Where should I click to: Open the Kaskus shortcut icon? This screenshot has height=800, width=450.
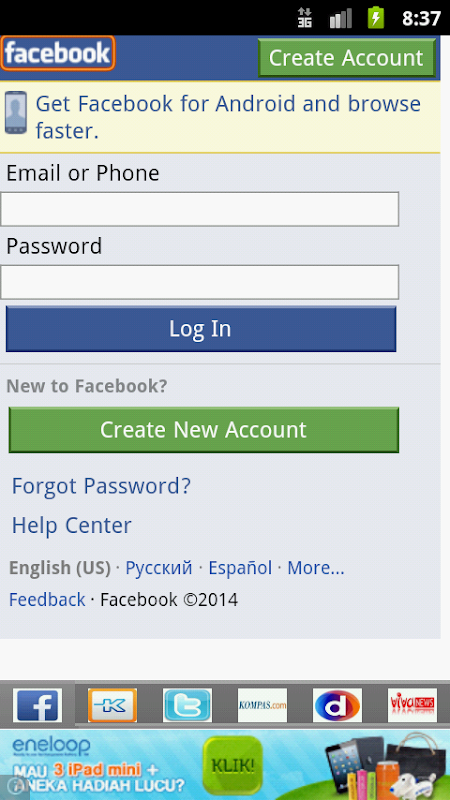pos(112,705)
